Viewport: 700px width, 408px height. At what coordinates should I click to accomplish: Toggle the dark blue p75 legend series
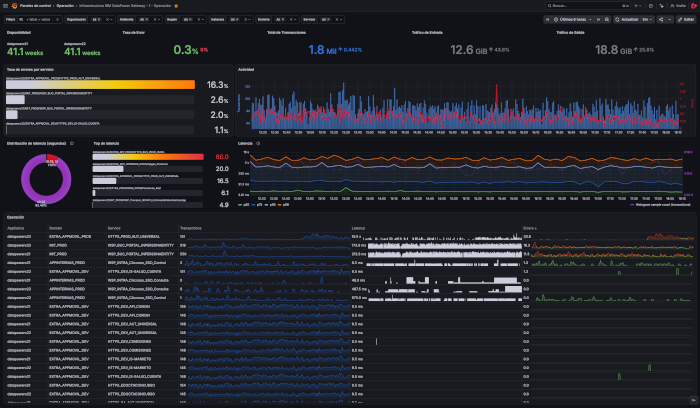pos(257,205)
